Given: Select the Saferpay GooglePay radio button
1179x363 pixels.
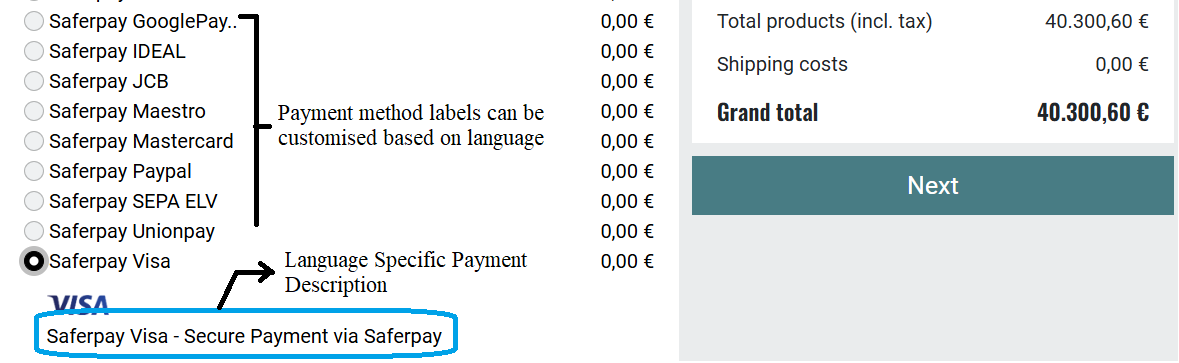Looking at the screenshot, I should (x=34, y=21).
